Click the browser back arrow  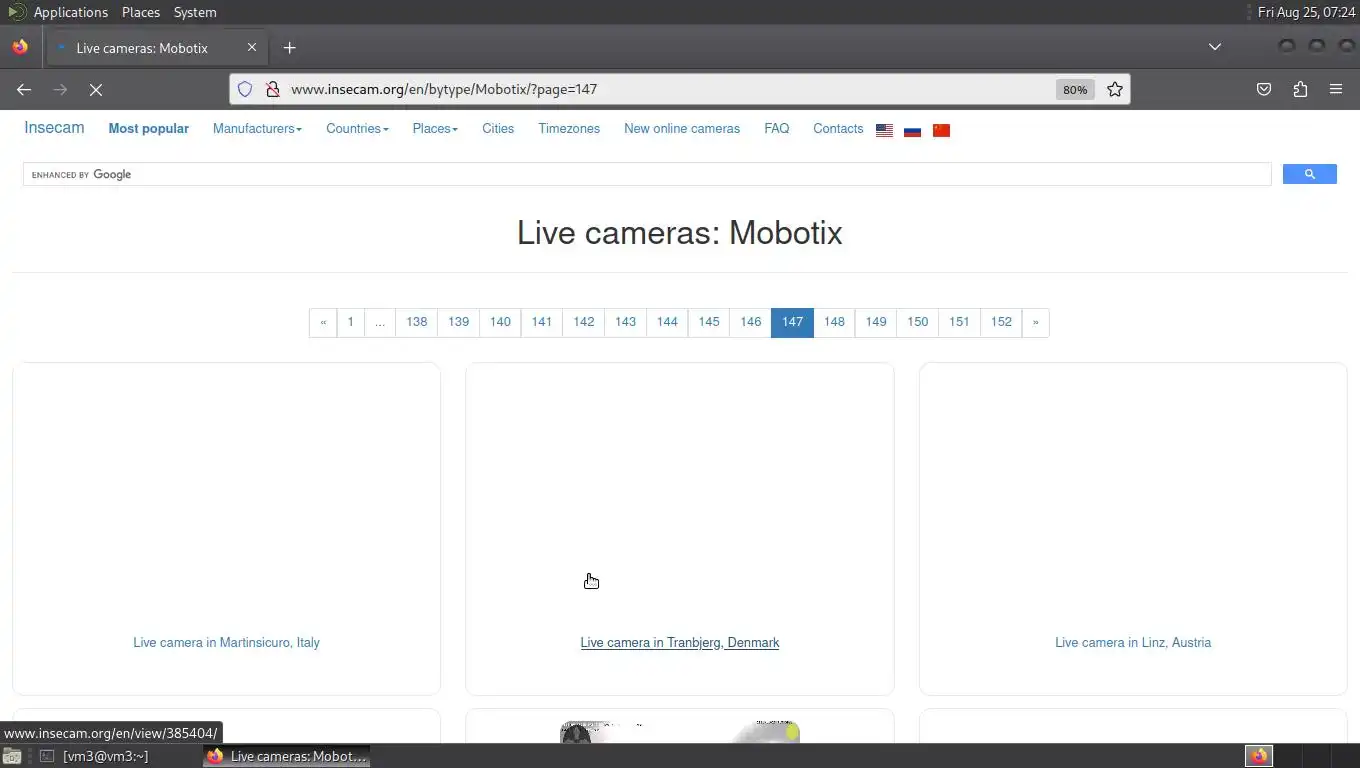tap(24, 89)
